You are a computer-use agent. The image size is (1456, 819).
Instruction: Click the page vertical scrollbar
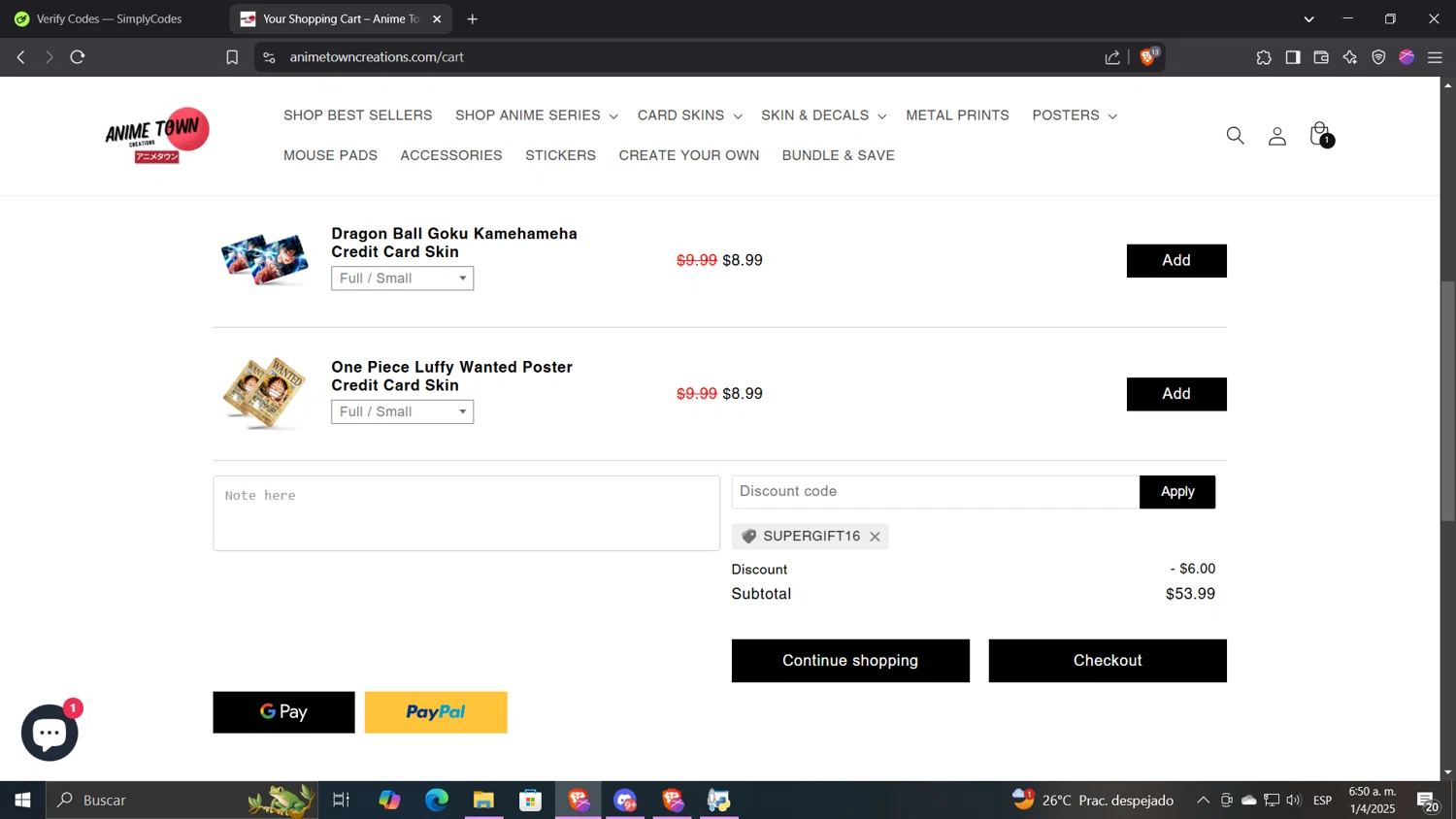1447,401
